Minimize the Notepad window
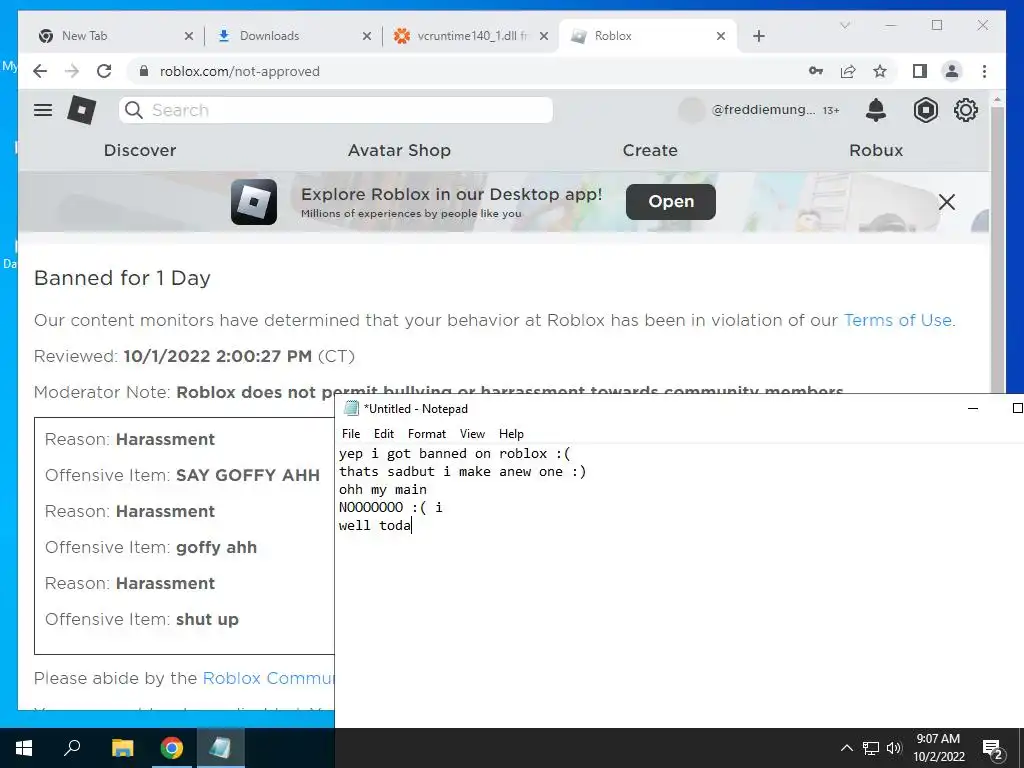 [972, 408]
